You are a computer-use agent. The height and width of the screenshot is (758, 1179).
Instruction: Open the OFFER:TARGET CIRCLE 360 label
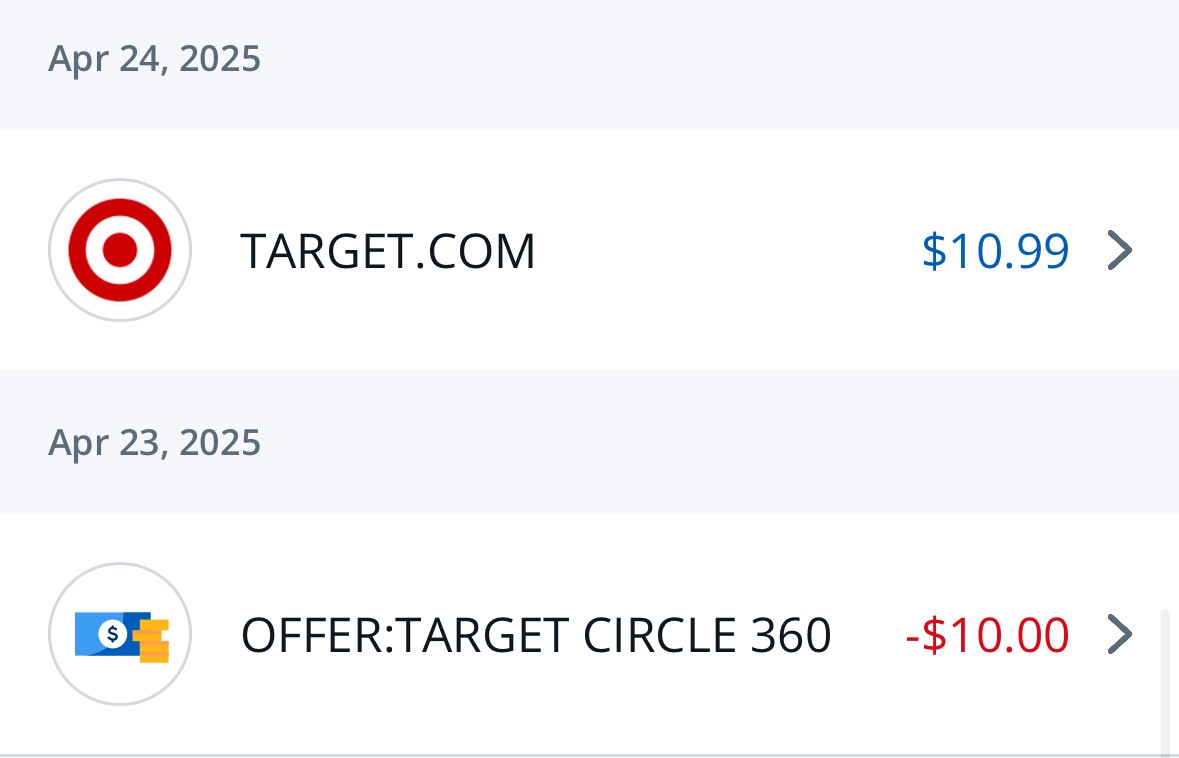(535, 635)
